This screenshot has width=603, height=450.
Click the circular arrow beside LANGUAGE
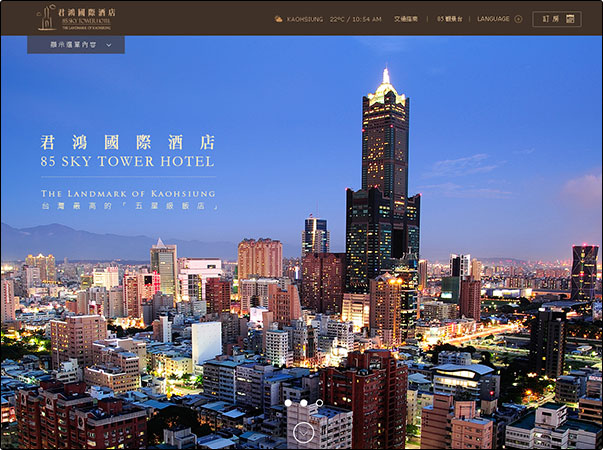pos(518,19)
